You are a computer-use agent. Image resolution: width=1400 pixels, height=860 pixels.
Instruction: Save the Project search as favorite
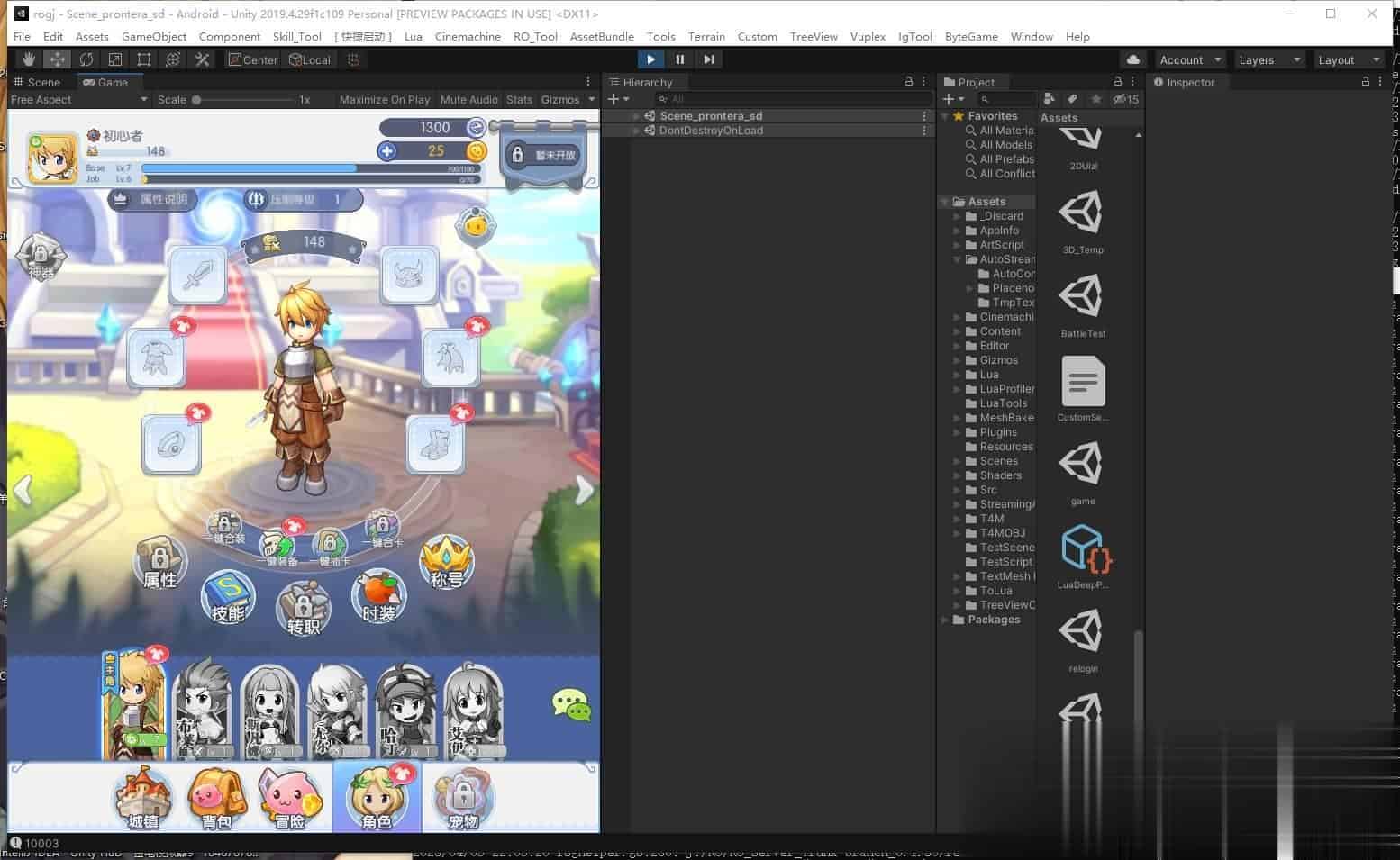click(1096, 99)
